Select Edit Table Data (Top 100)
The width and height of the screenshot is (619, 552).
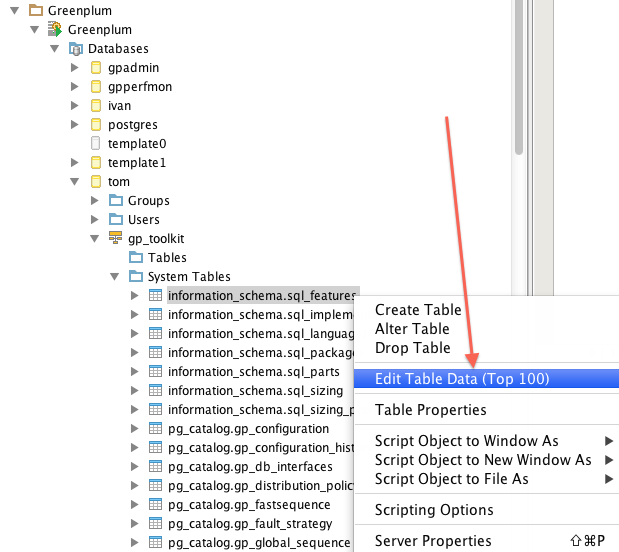point(486,379)
